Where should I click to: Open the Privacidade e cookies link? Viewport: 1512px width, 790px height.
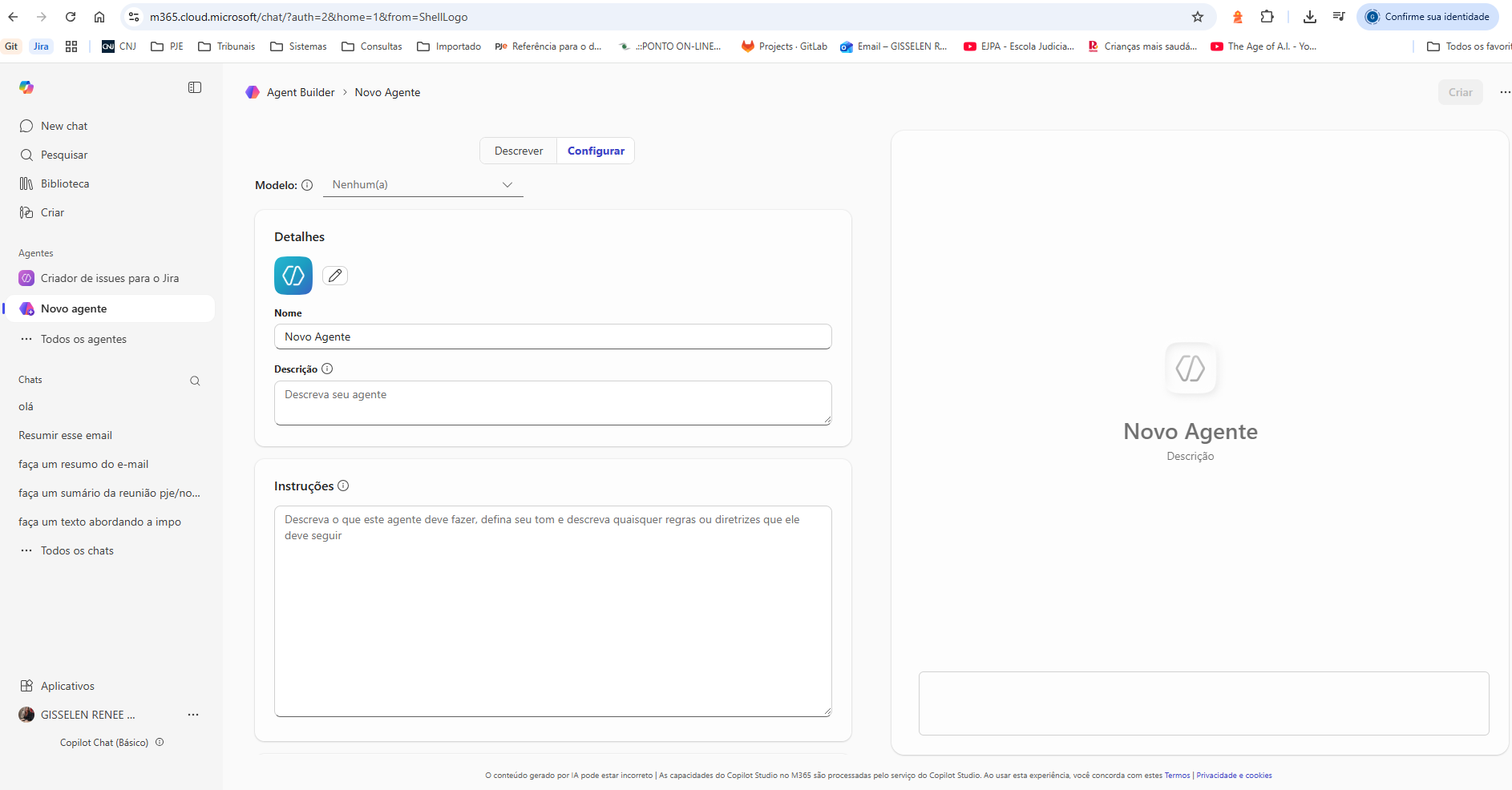(x=1233, y=776)
